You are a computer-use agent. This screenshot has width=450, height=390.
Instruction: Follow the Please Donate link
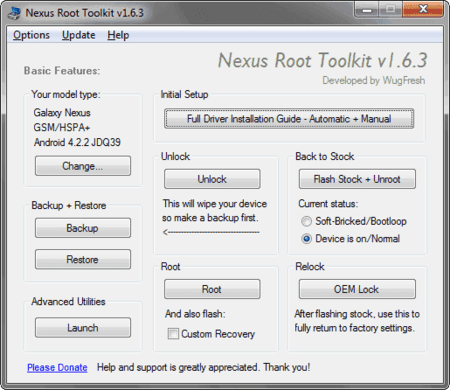tap(57, 367)
